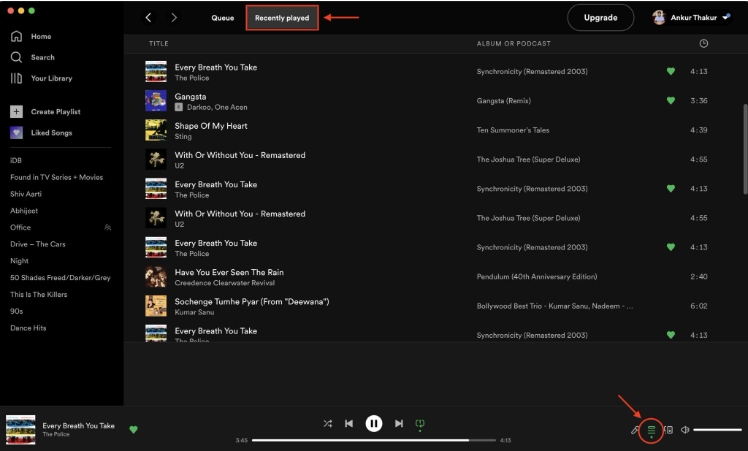Select the Recently played tab
The height and width of the screenshot is (451, 748).
pos(282,18)
